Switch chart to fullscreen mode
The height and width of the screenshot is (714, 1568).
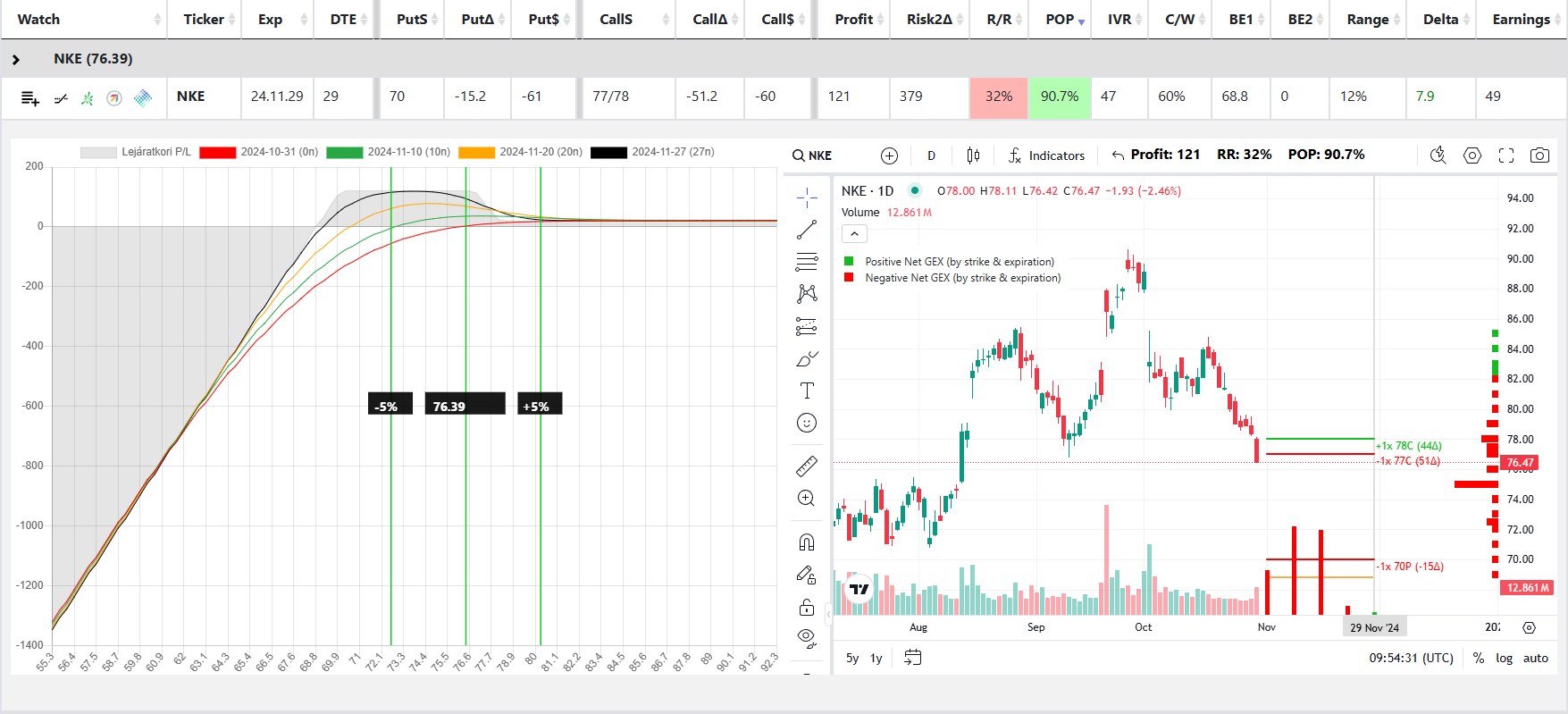(x=1506, y=155)
